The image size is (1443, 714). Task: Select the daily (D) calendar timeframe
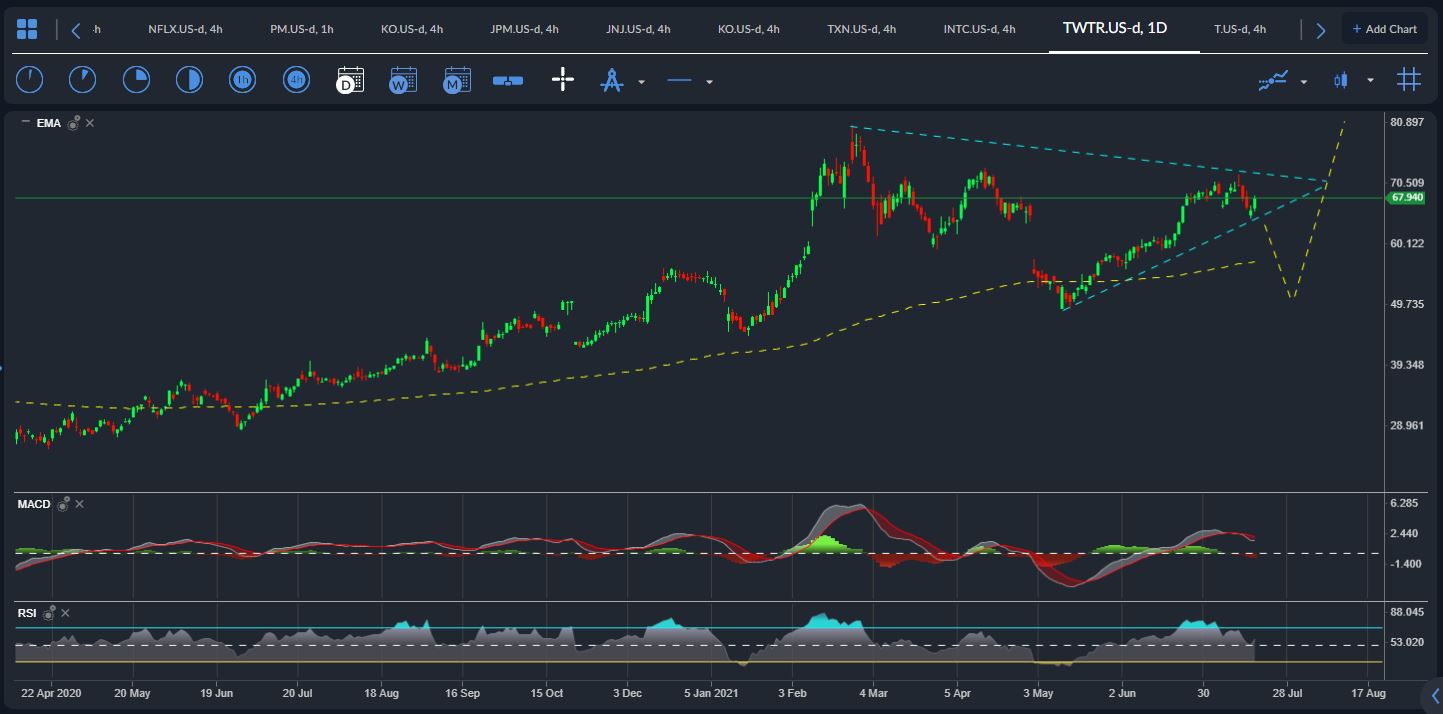click(350, 80)
